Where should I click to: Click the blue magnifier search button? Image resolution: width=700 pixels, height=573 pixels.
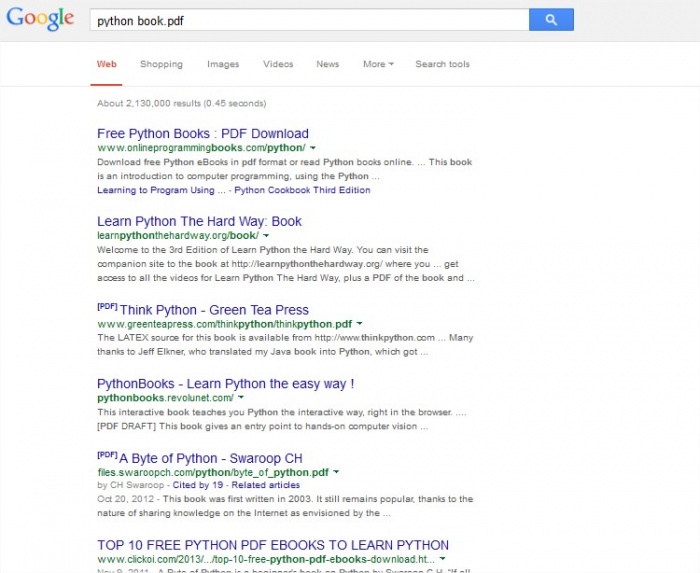[x=551, y=20]
